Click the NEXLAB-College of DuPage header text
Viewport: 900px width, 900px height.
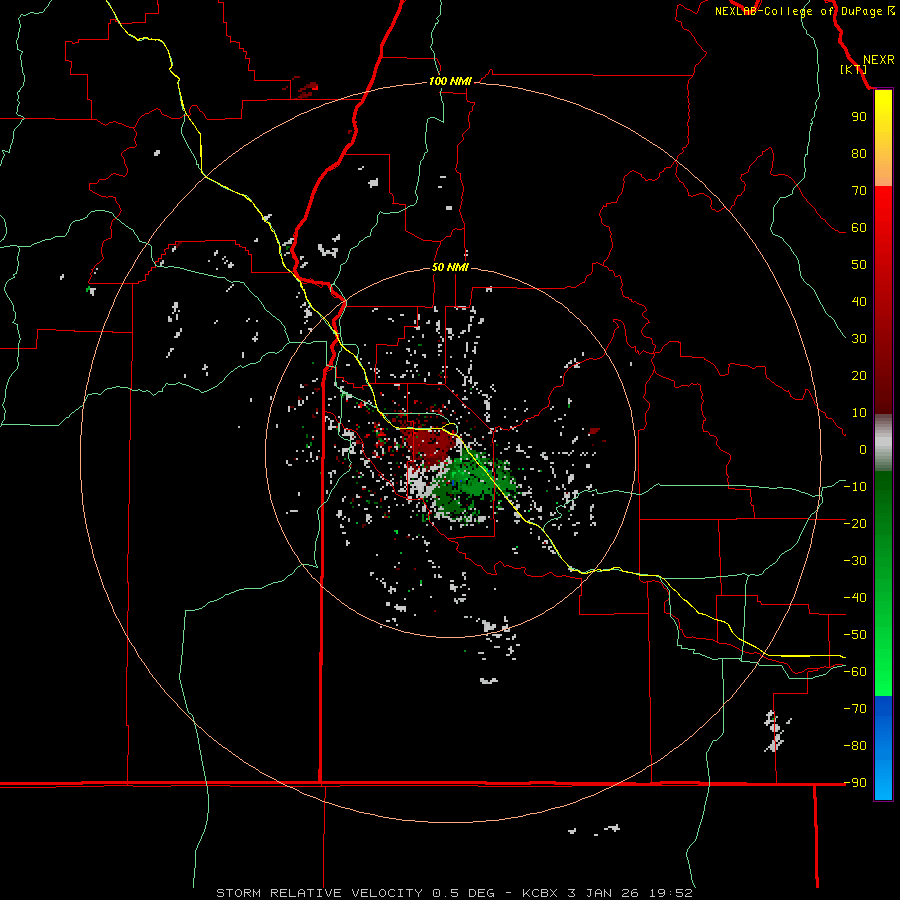pyautogui.click(x=798, y=11)
